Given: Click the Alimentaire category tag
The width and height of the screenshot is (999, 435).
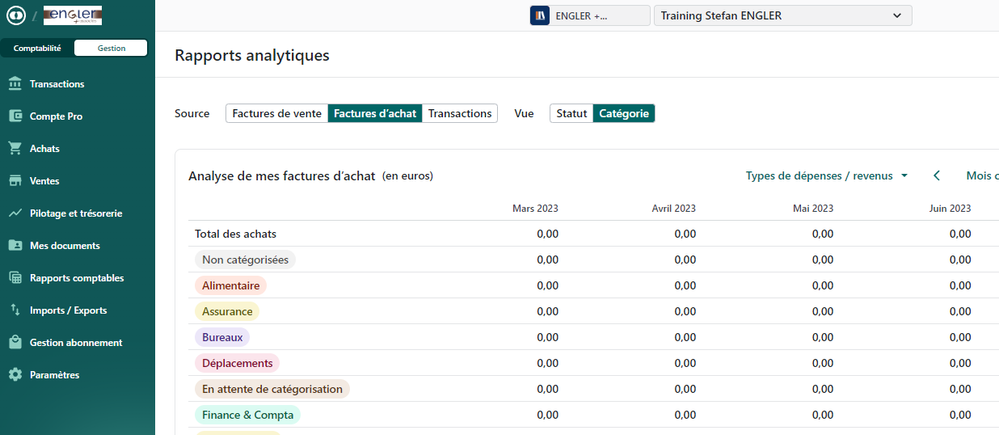Looking at the screenshot, I should 231,286.
